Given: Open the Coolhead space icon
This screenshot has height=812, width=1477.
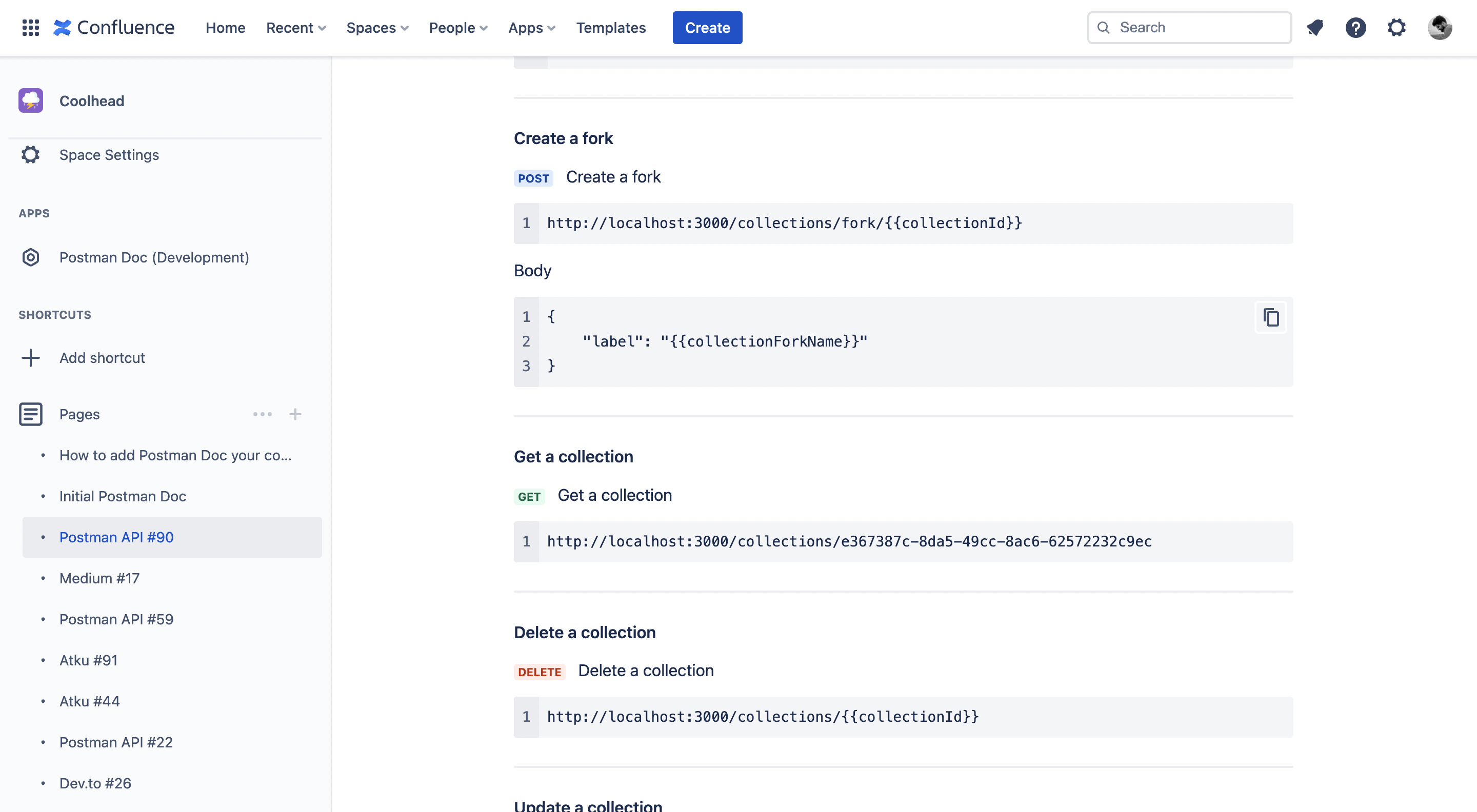Looking at the screenshot, I should (31, 101).
